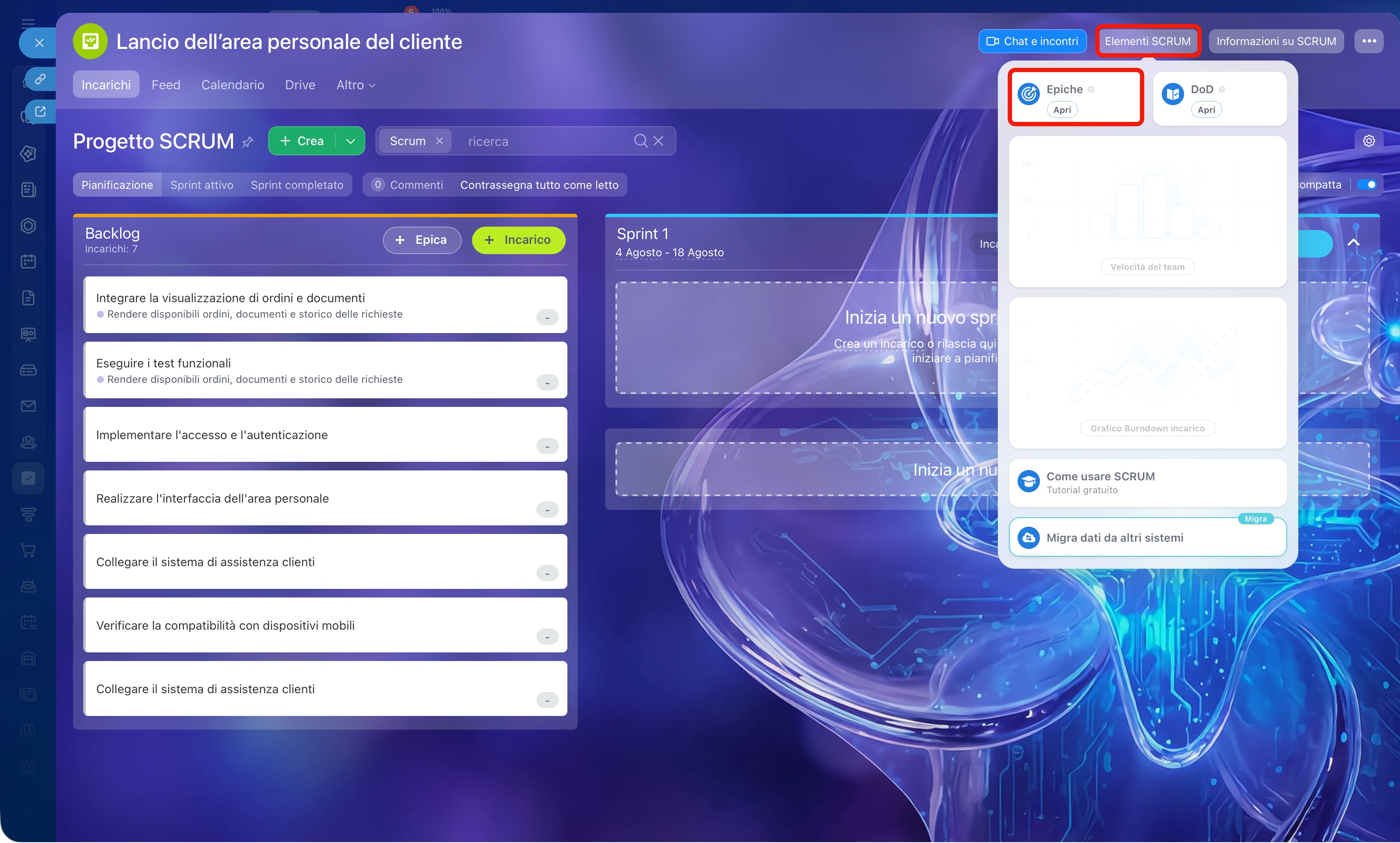Click the green Crea button
Screen dimensions: 1400x843
click(x=302, y=141)
